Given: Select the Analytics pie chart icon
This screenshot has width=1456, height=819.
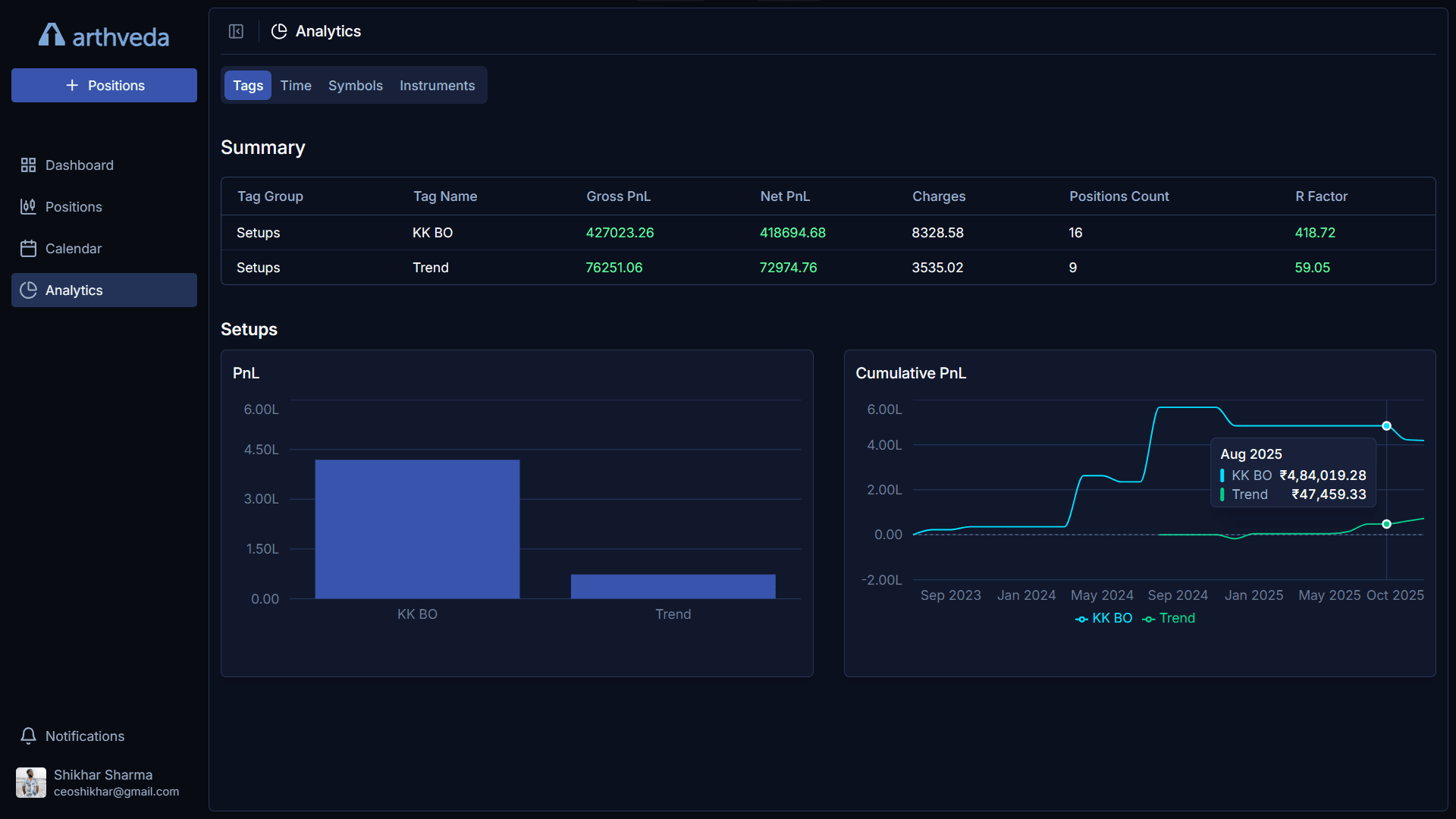Looking at the screenshot, I should (x=29, y=290).
